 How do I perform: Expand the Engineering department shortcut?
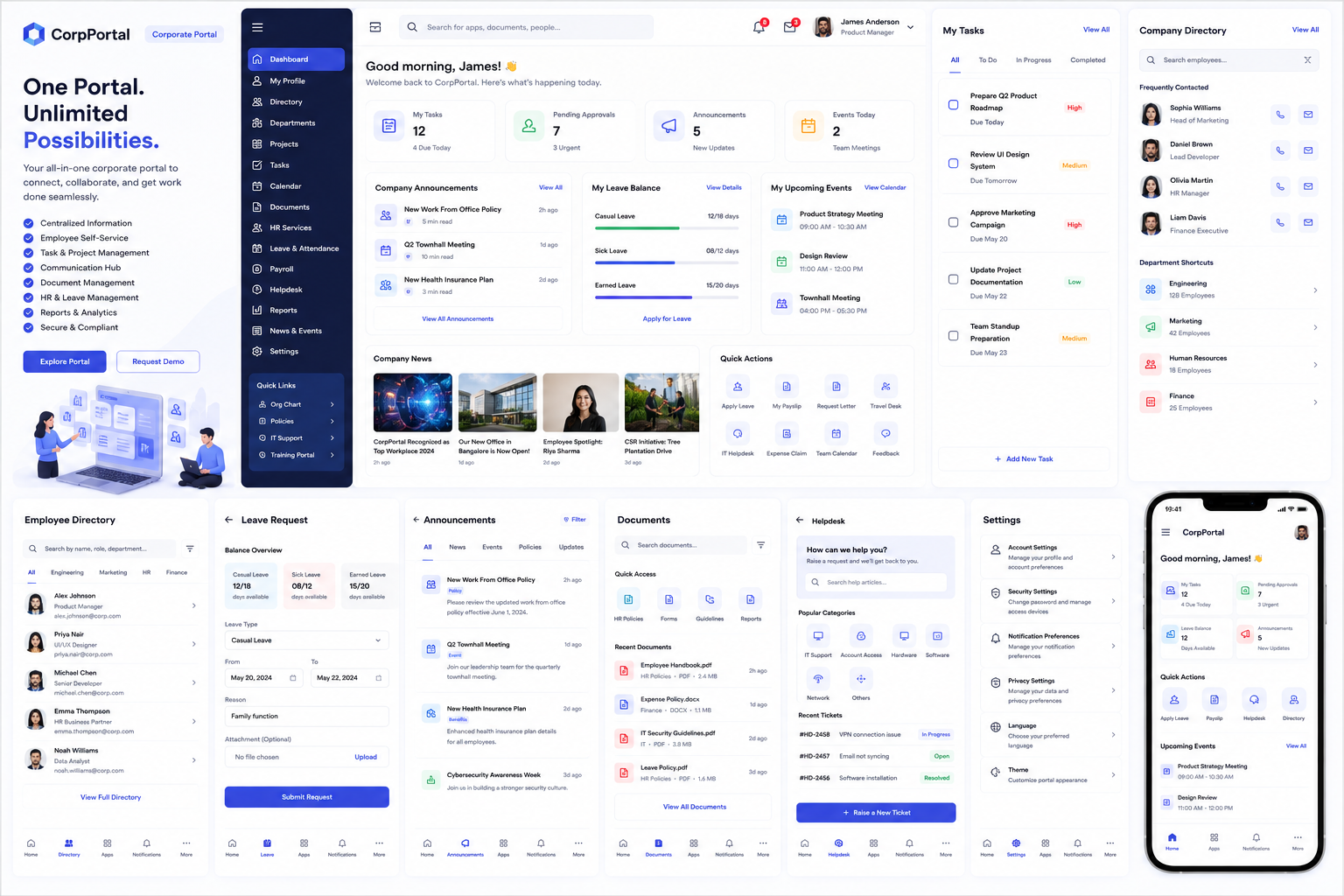click(x=1315, y=290)
